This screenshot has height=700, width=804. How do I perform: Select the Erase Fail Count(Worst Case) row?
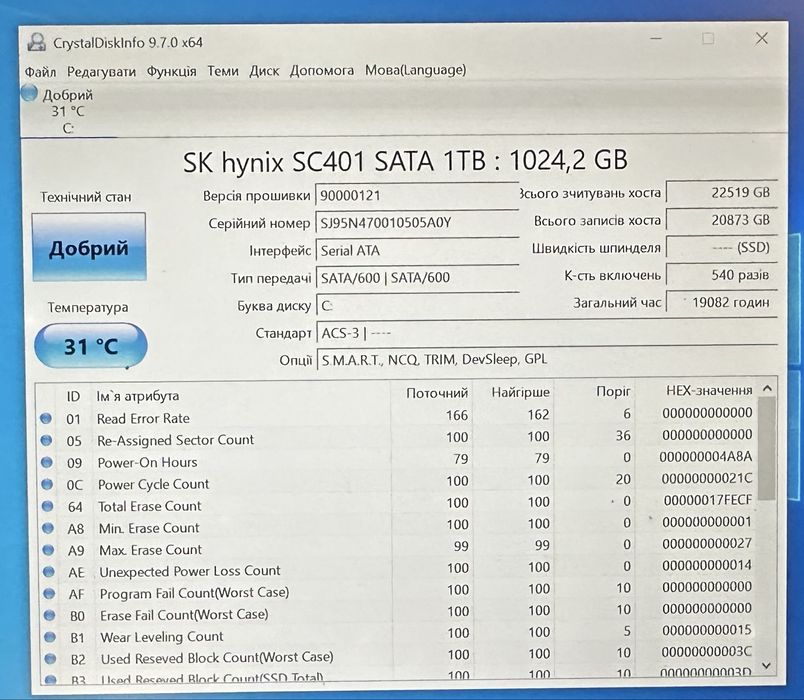pyautogui.click(x=398, y=612)
